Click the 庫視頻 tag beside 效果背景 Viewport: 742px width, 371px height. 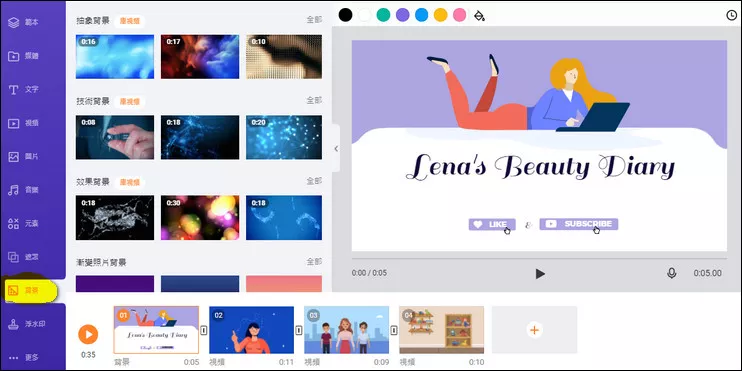tap(130, 182)
